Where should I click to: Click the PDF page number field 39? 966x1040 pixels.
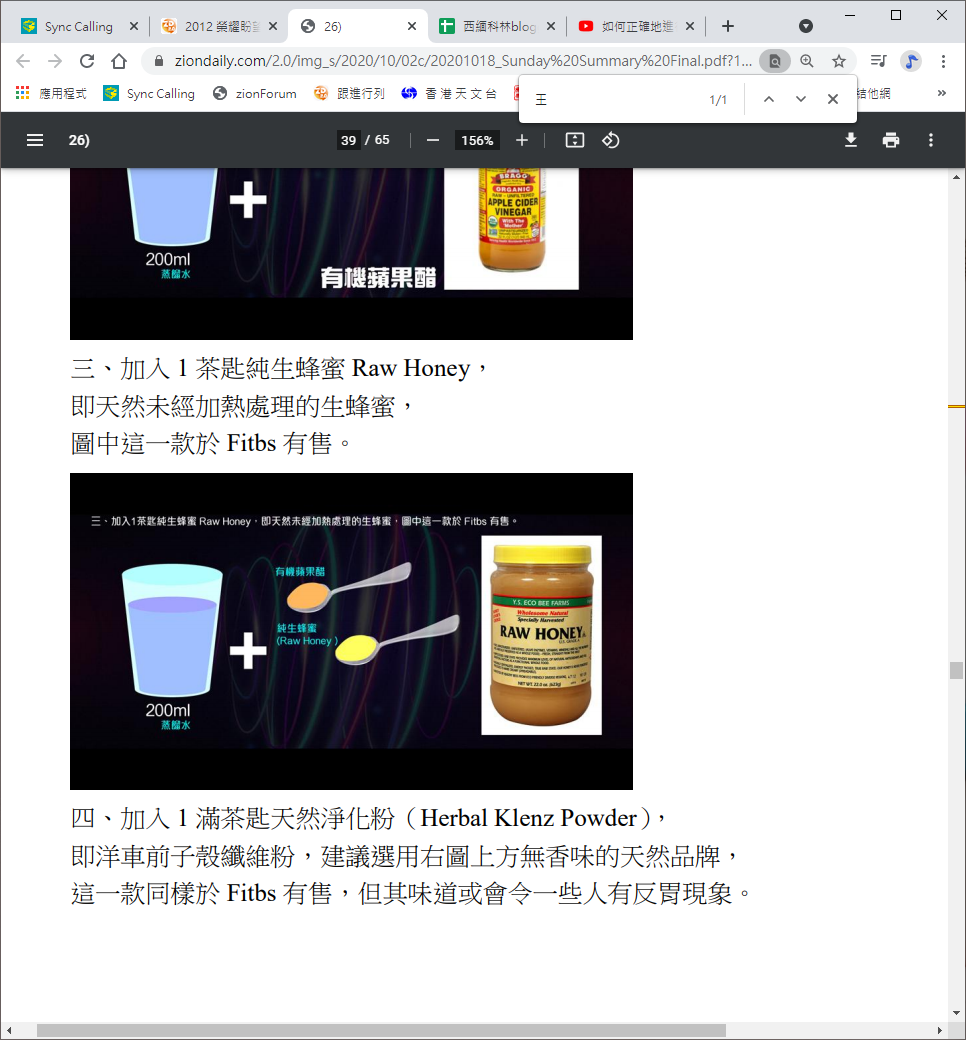tap(348, 140)
